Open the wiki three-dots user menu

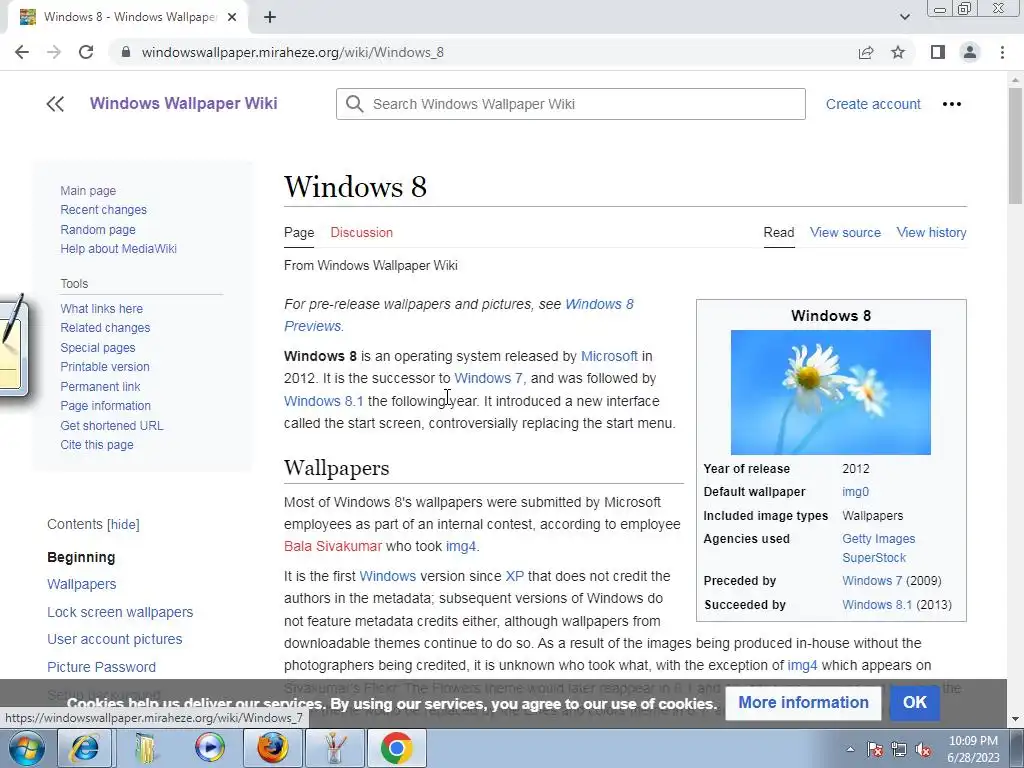point(952,104)
